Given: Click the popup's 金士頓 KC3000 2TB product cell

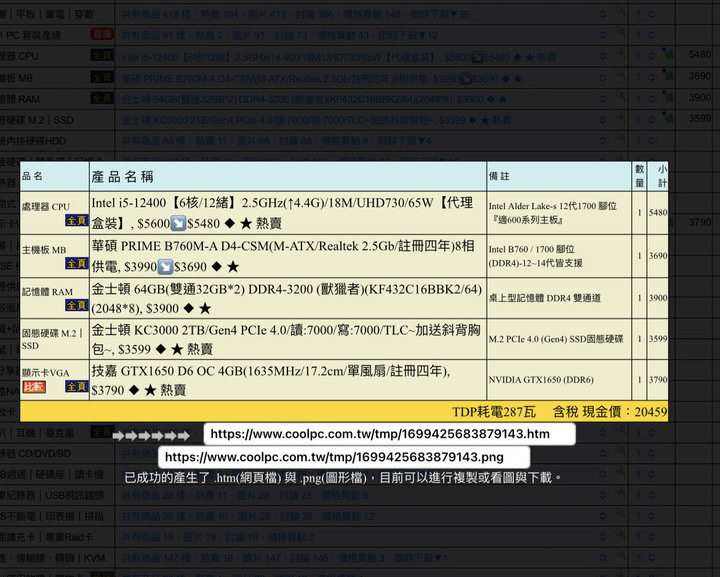Looking at the screenshot, I should [288, 339].
